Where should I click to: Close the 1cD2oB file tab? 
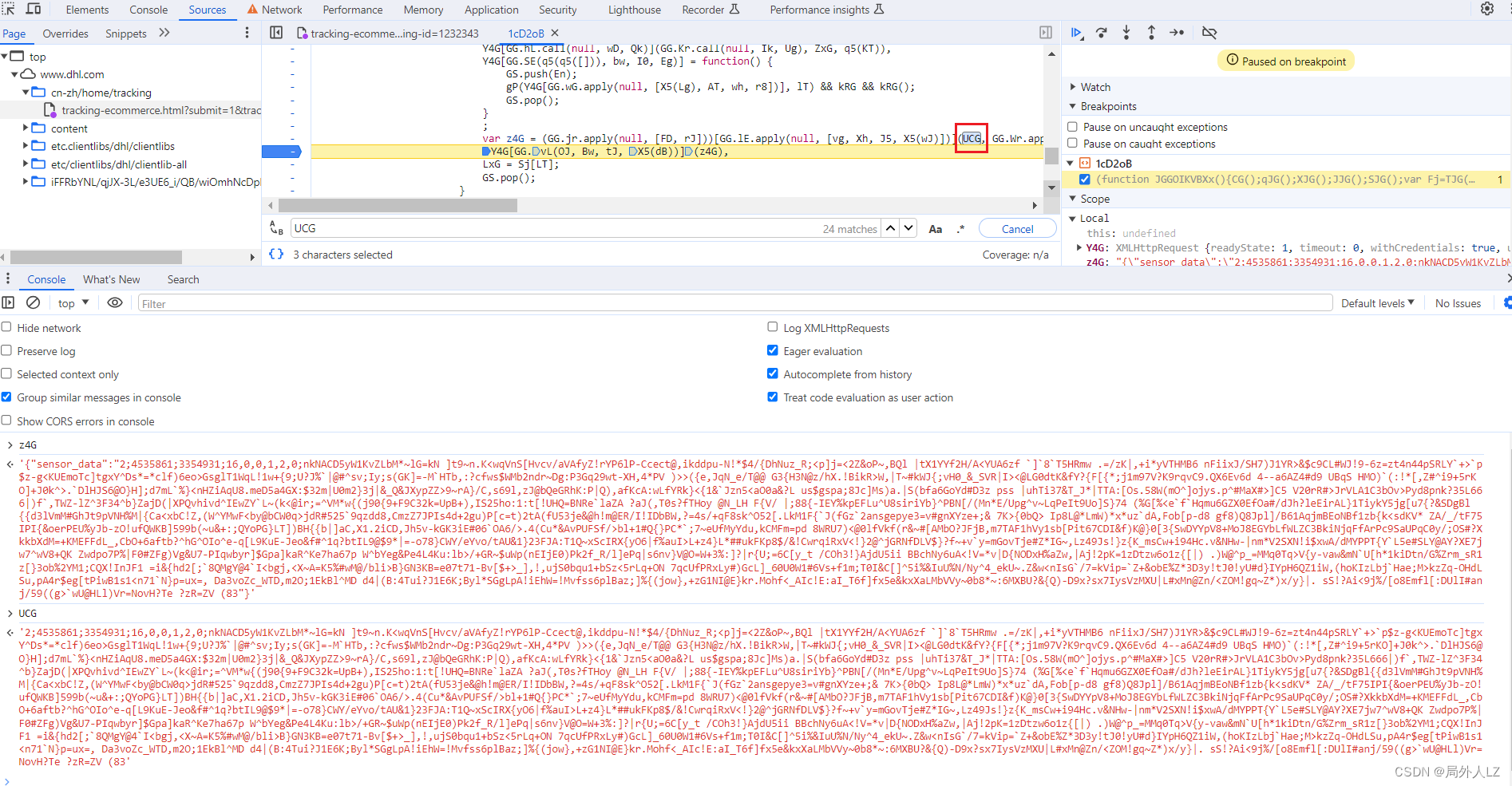[x=555, y=33]
